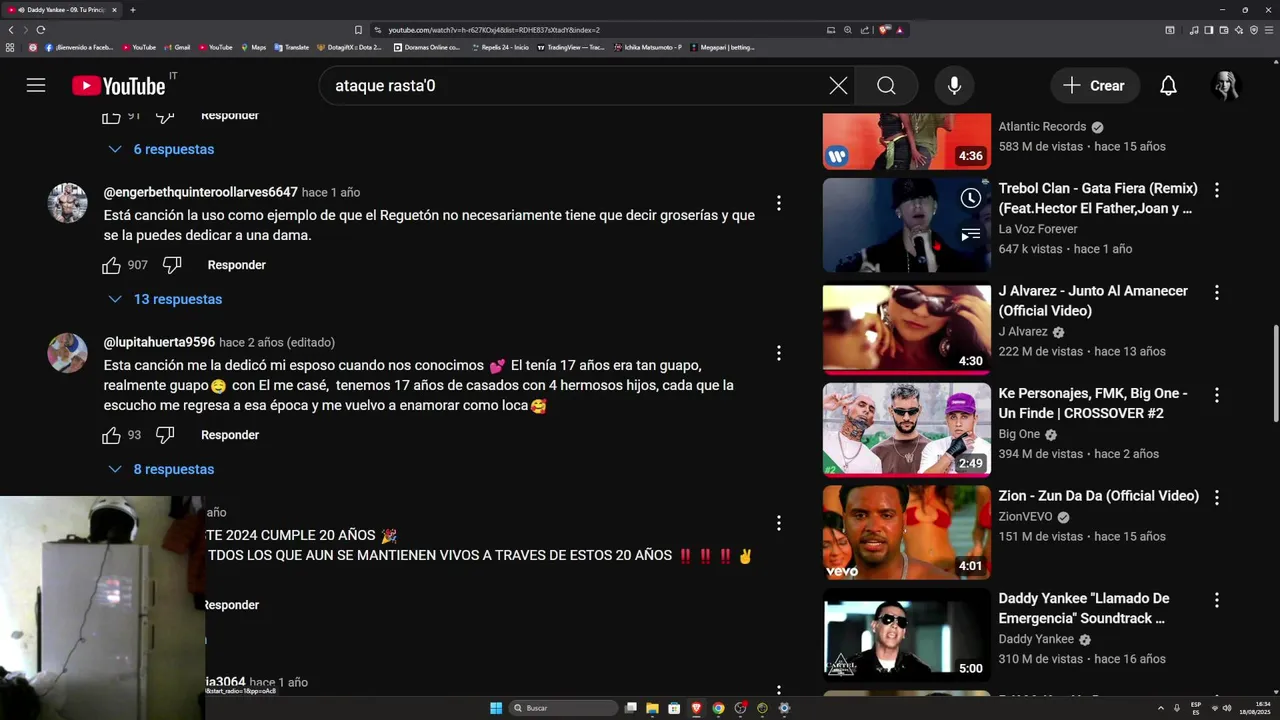Click the magnifier search button
The width and height of the screenshot is (1280, 720).
click(886, 86)
